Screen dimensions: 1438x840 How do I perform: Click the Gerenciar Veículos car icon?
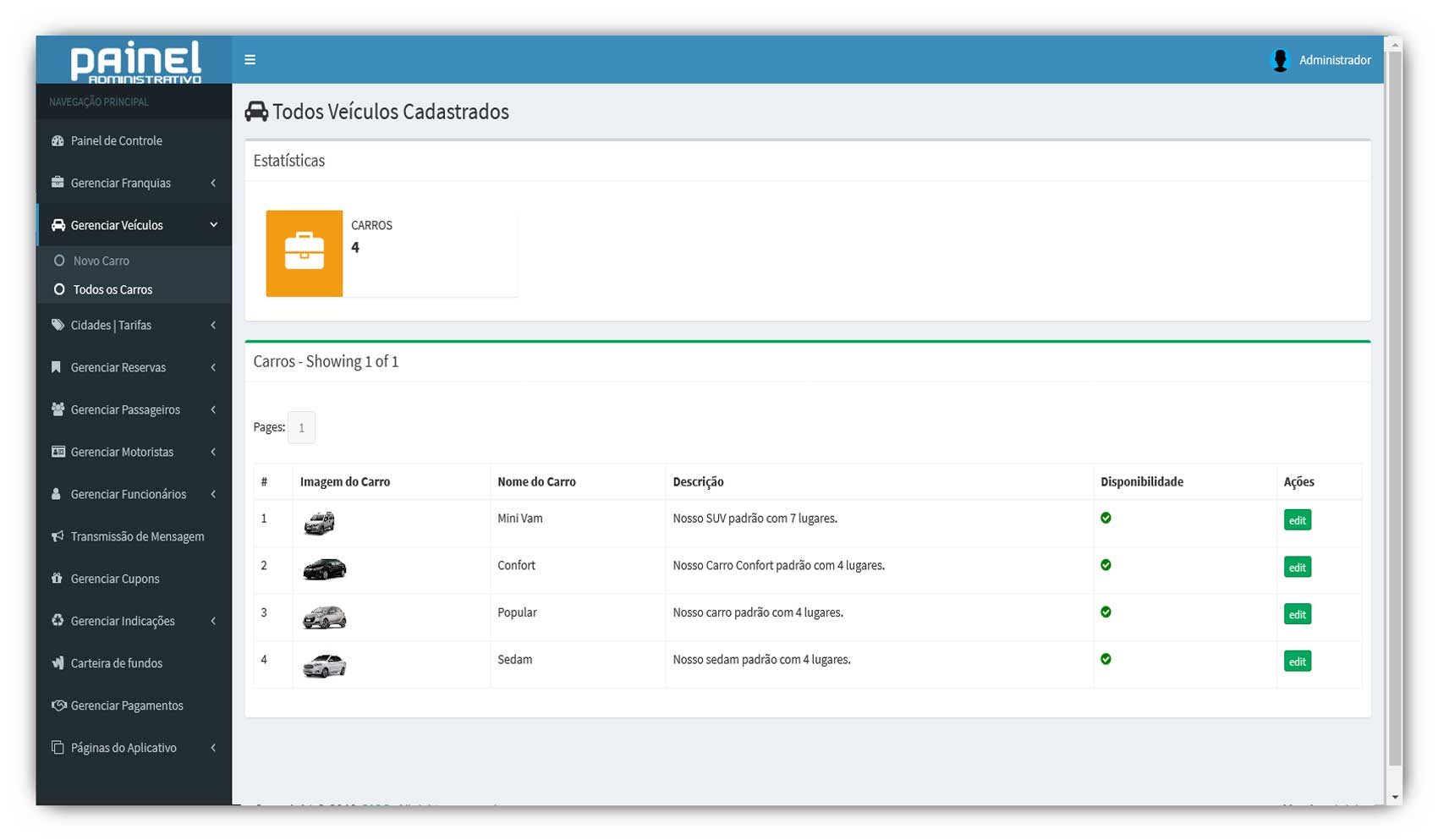click(58, 225)
